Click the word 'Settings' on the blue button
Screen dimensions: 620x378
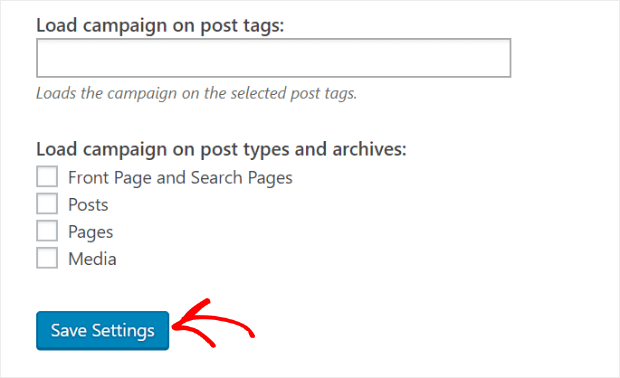point(123,331)
